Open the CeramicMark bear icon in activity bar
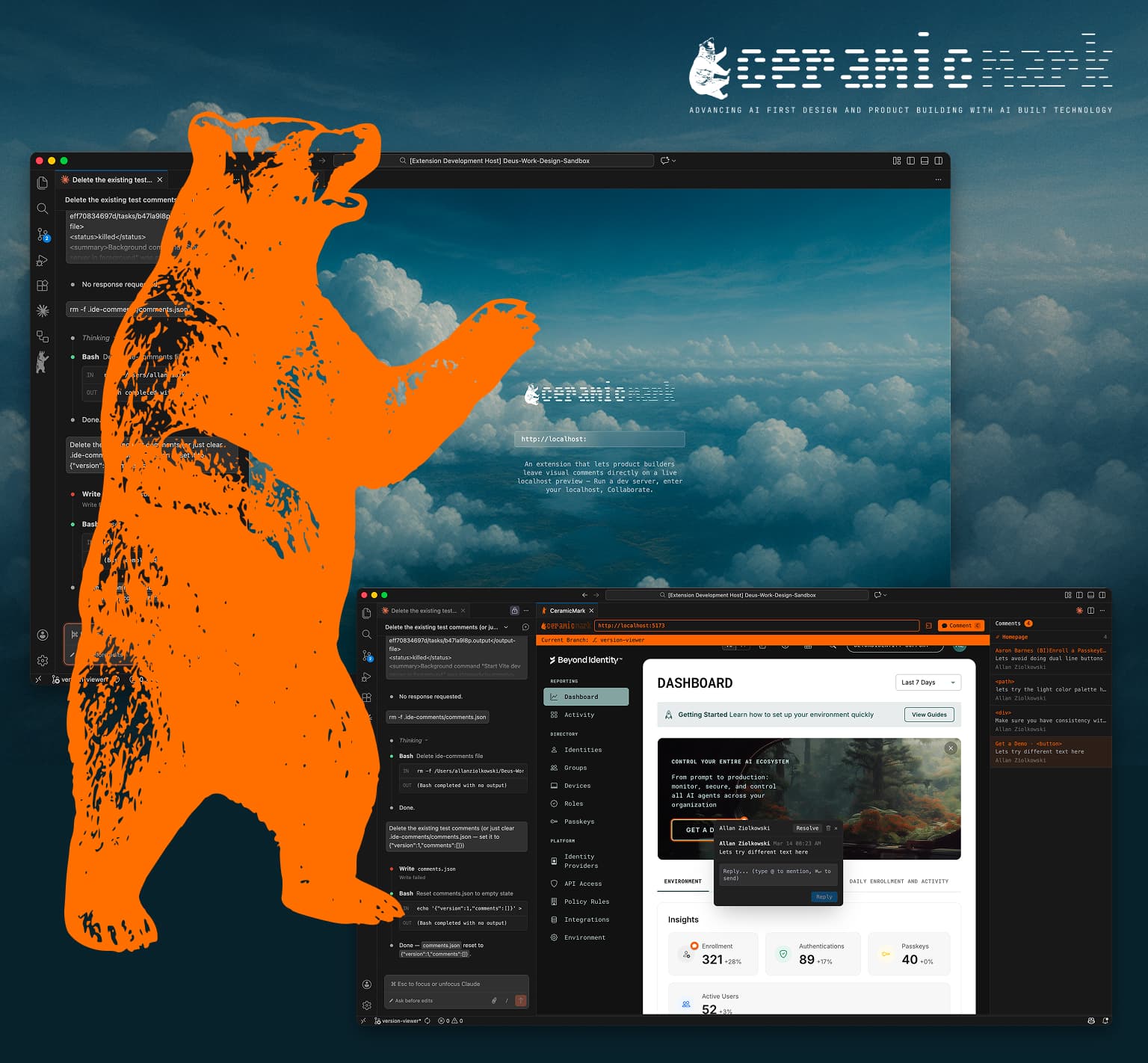This screenshot has width=1148, height=1063. pyautogui.click(x=43, y=362)
